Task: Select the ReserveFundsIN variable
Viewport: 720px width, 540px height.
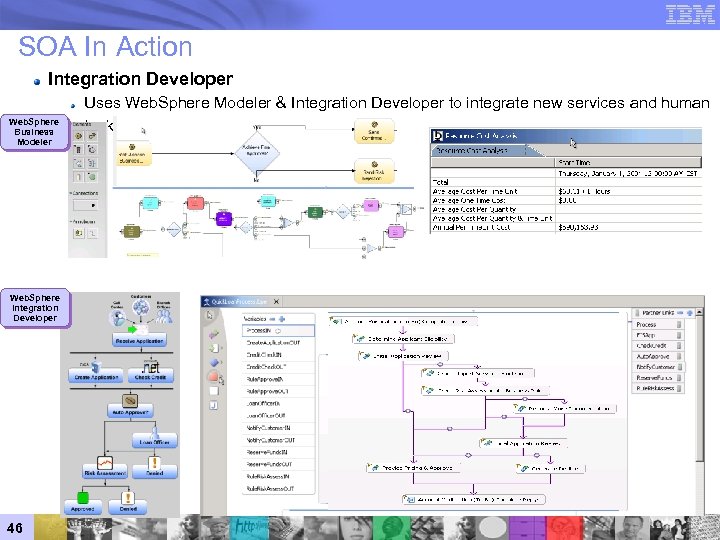Action: tap(278, 452)
